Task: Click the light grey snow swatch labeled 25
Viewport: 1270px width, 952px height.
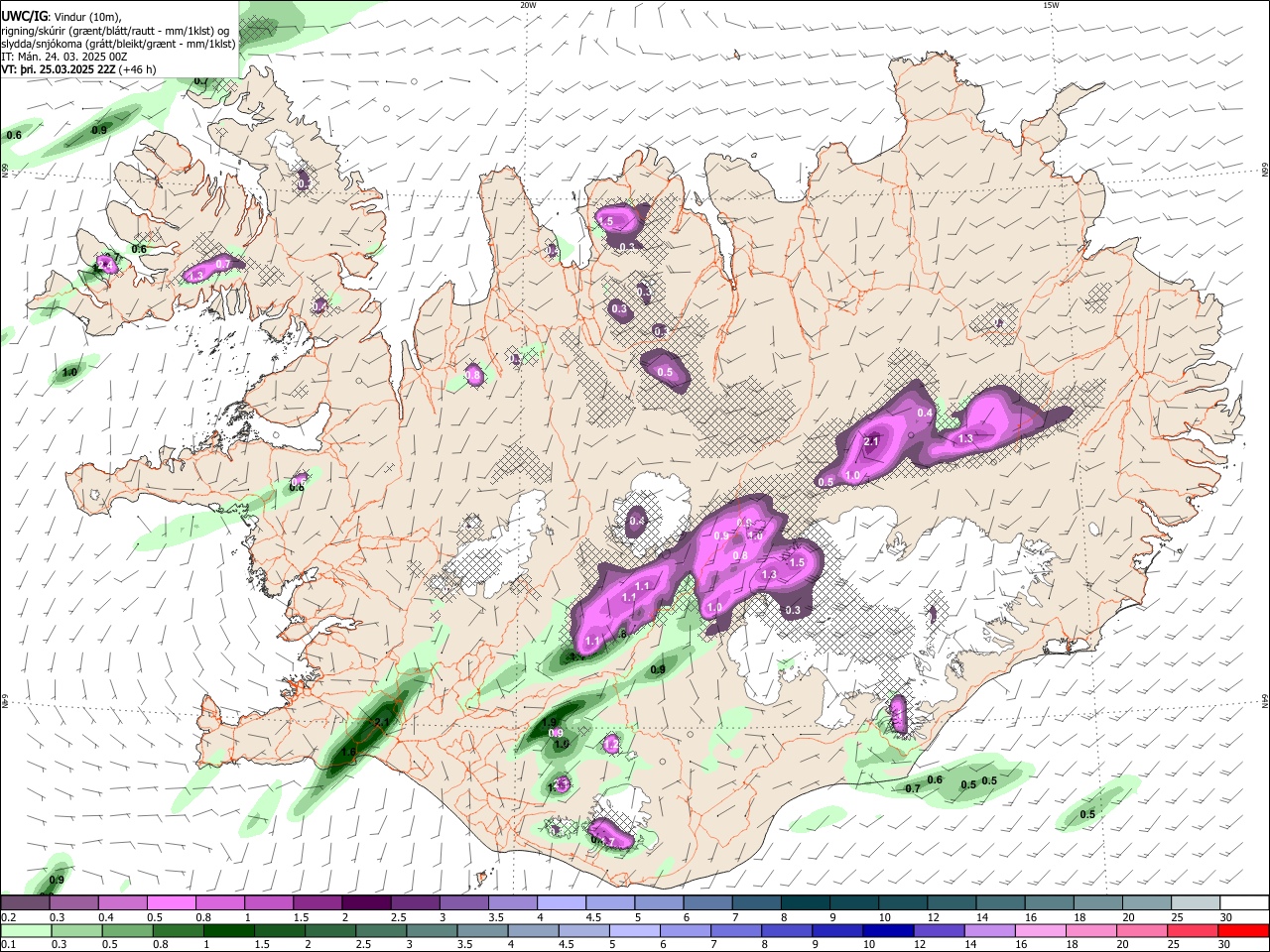Action: pos(1196,902)
